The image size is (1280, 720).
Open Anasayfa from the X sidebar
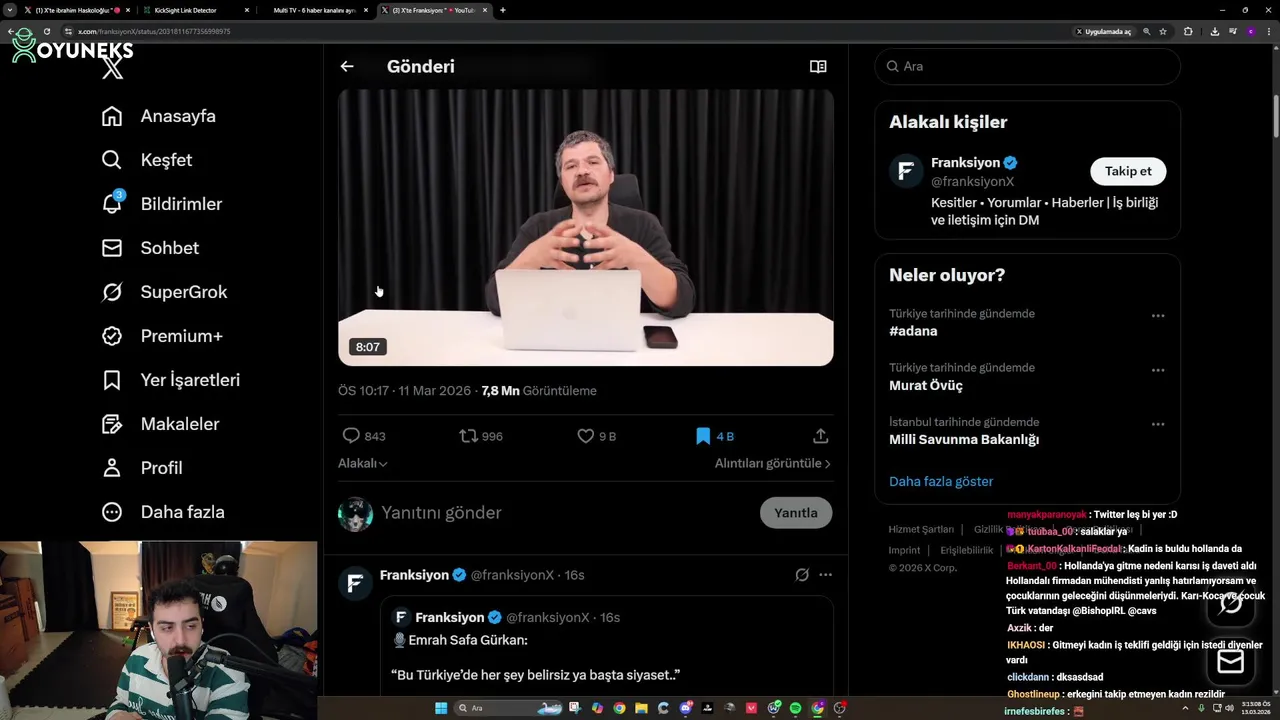tap(158, 116)
